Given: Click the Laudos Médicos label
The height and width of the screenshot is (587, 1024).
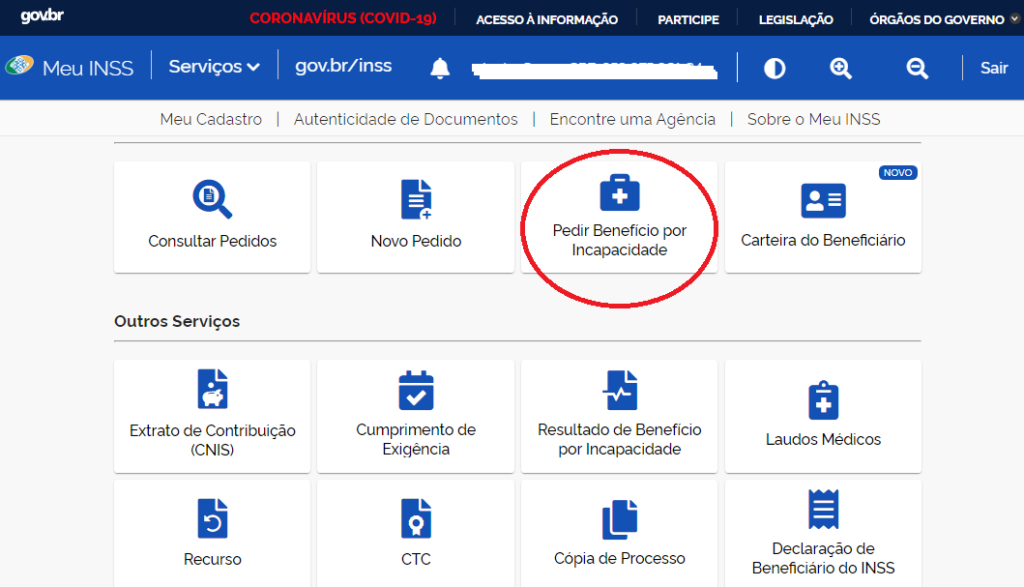Looking at the screenshot, I should 823,439.
